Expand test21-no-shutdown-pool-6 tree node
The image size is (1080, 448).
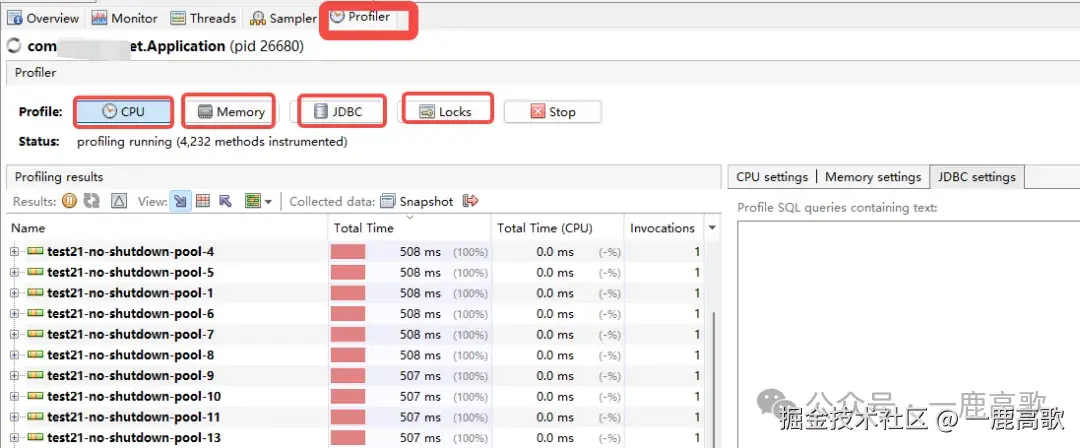tap(14, 314)
